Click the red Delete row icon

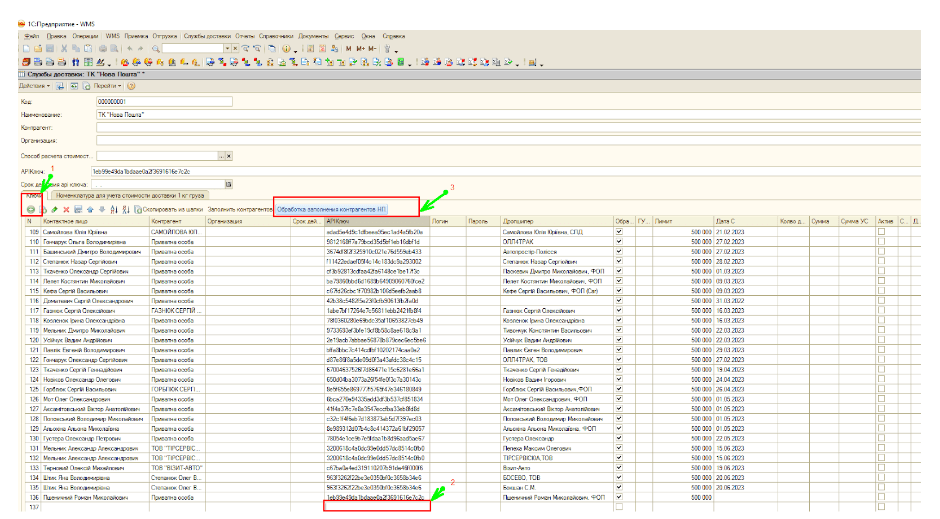pyautogui.click(x=66, y=209)
